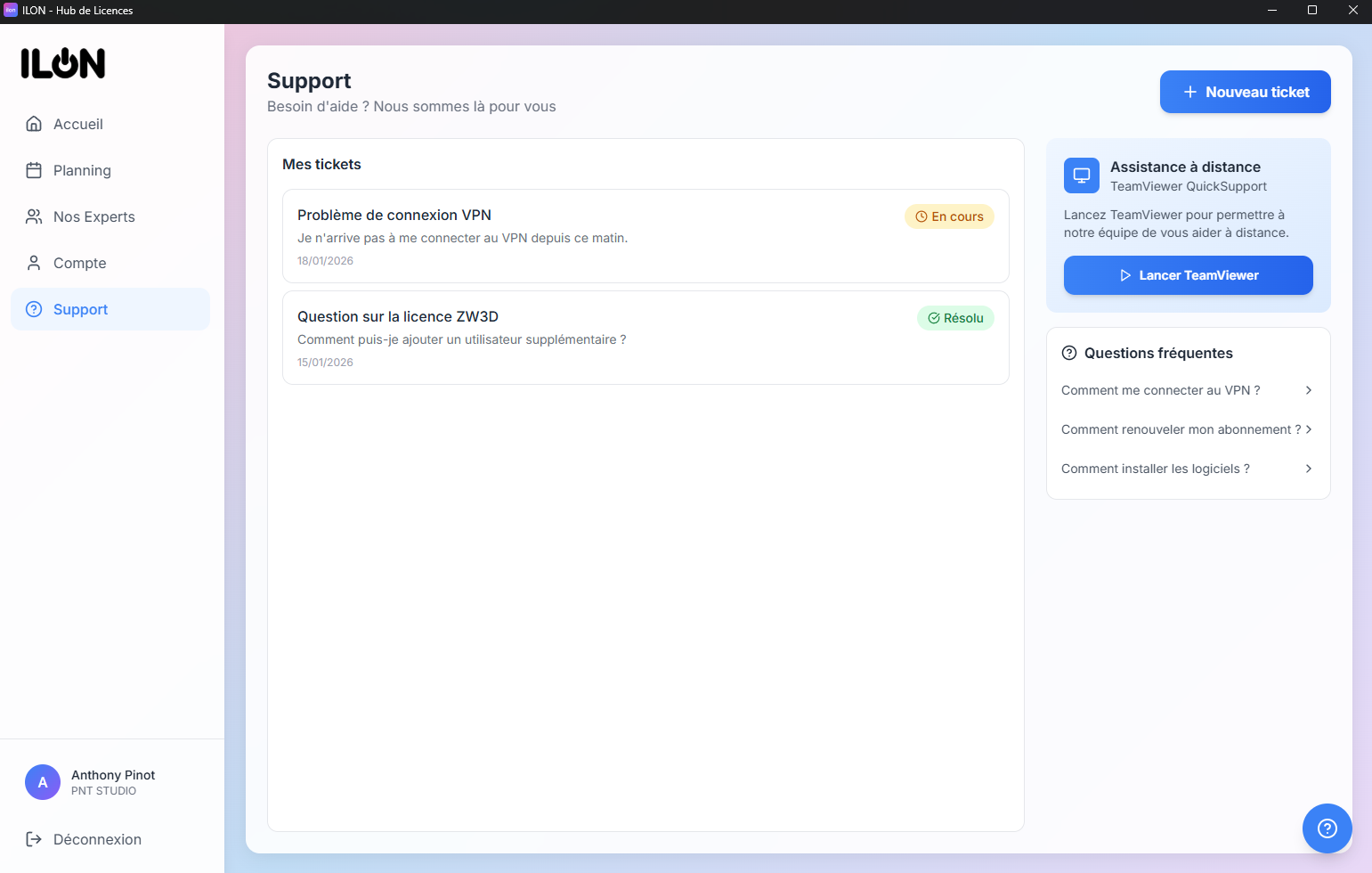This screenshot has width=1372, height=873.
Task: Open the floating help bubble icon
Action: pyautogui.click(x=1327, y=828)
